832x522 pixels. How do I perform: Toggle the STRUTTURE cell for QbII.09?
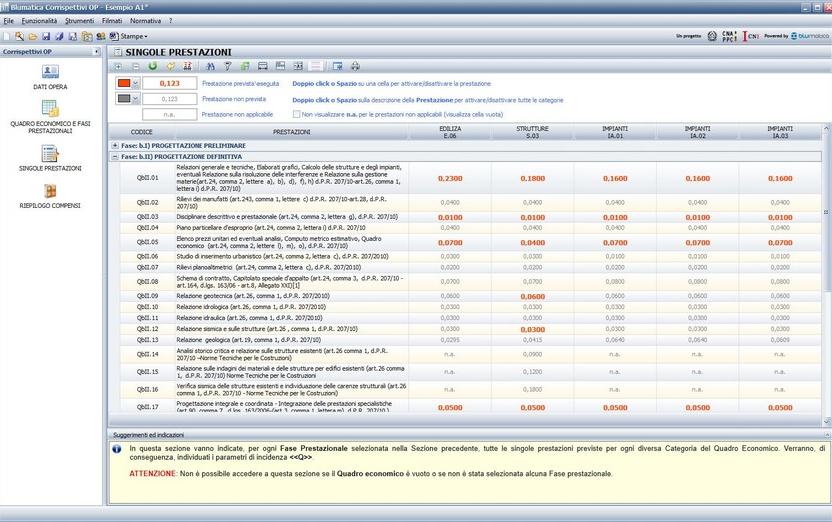pyautogui.click(x=532, y=296)
